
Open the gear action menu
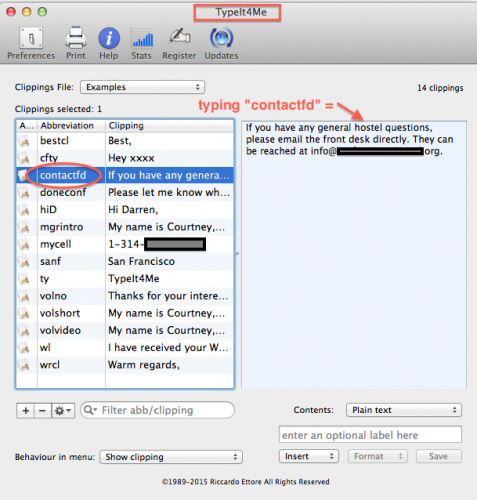[x=63, y=410]
